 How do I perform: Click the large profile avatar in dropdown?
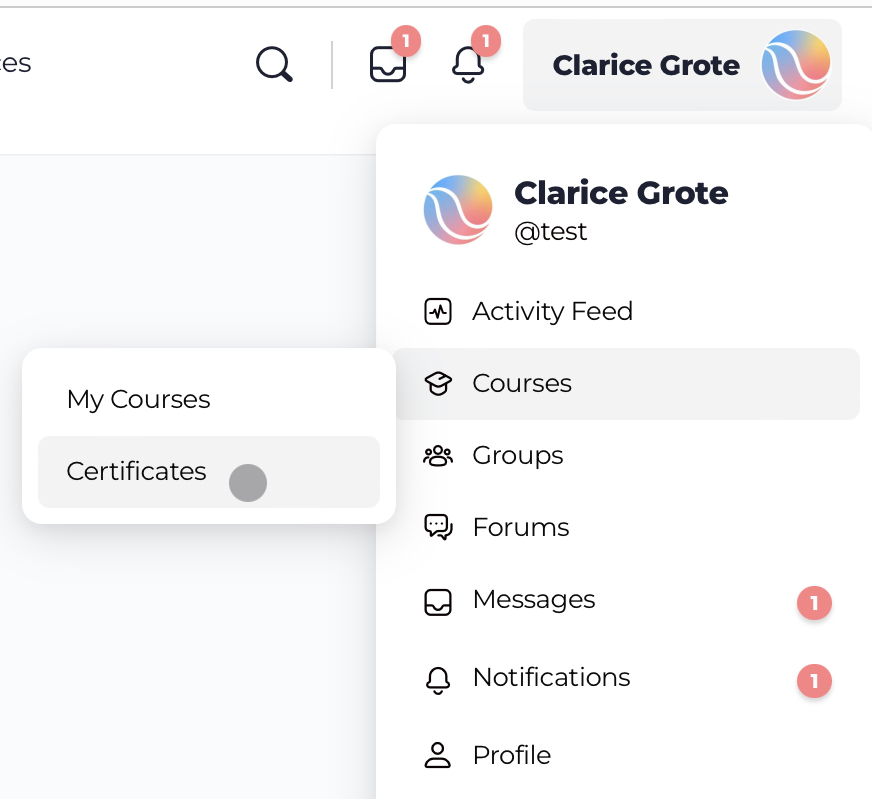[x=458, y=210]
